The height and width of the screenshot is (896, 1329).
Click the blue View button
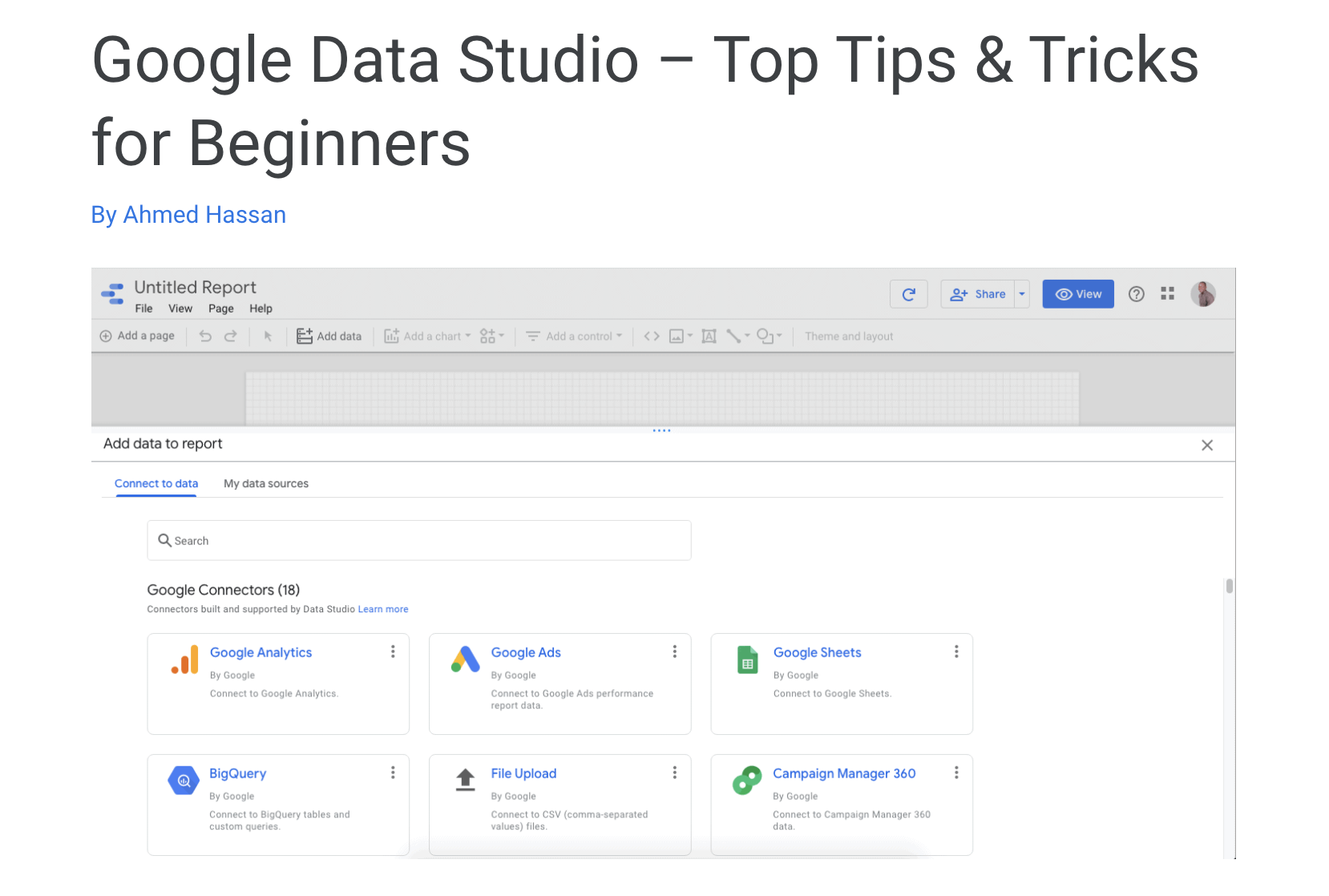(x=1077, y=293)
